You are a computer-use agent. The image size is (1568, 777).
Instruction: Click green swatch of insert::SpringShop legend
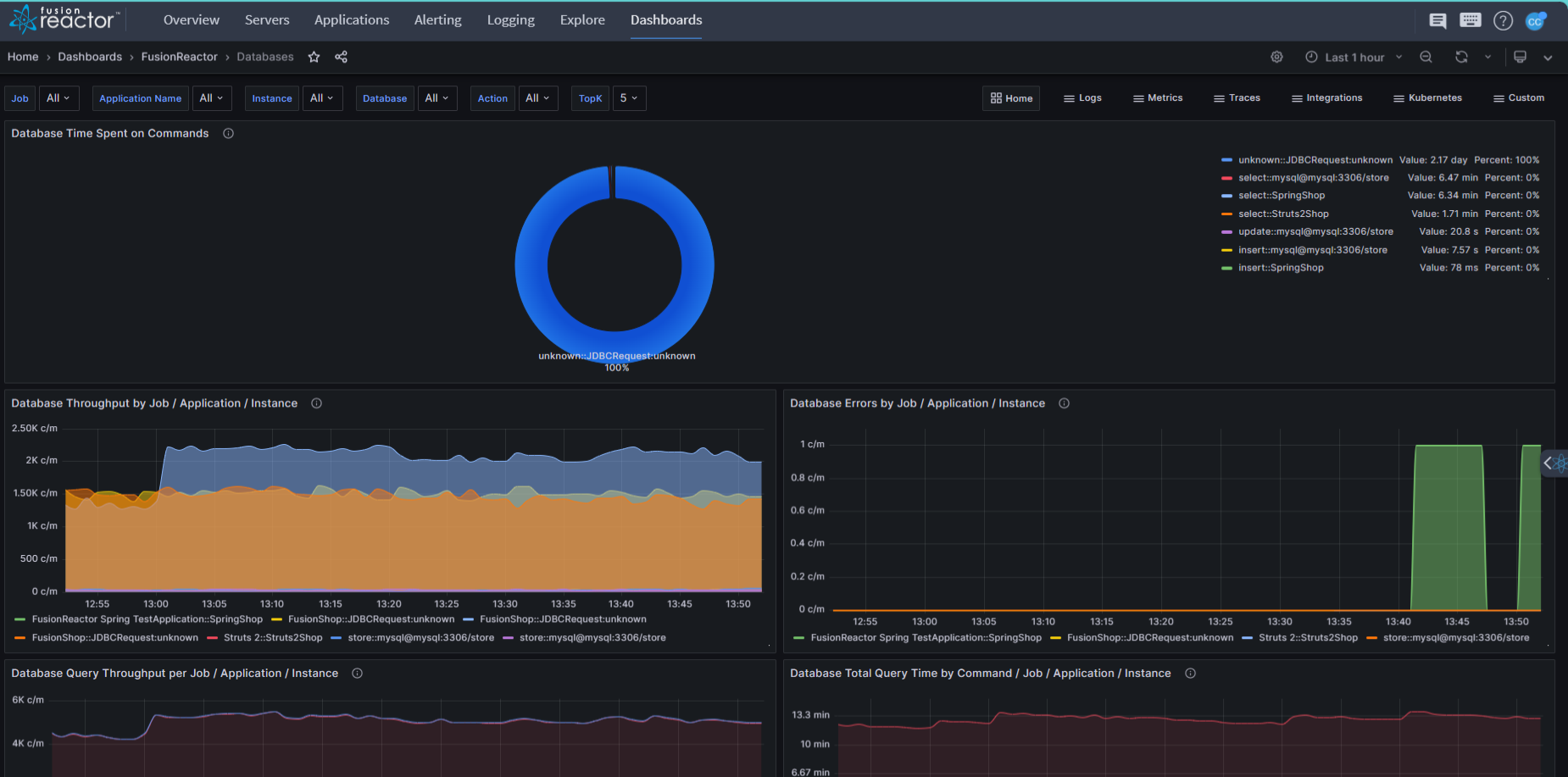1226,268
